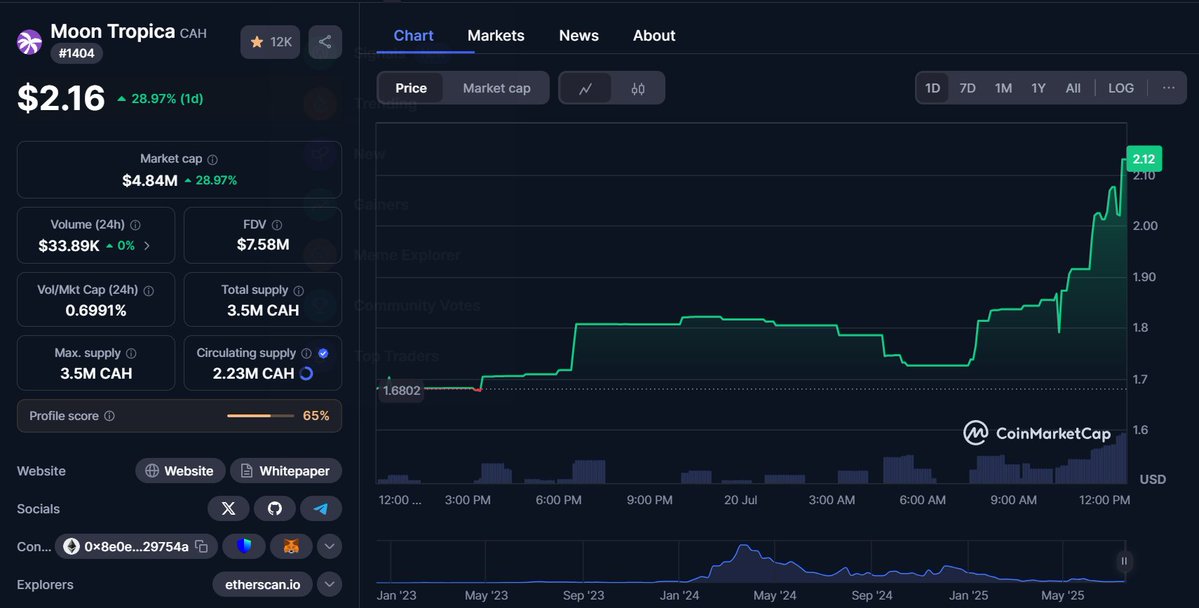
Task: Click the Ethereum logo in contract chip
Action: pyautogui.click(x=71, y=546)
